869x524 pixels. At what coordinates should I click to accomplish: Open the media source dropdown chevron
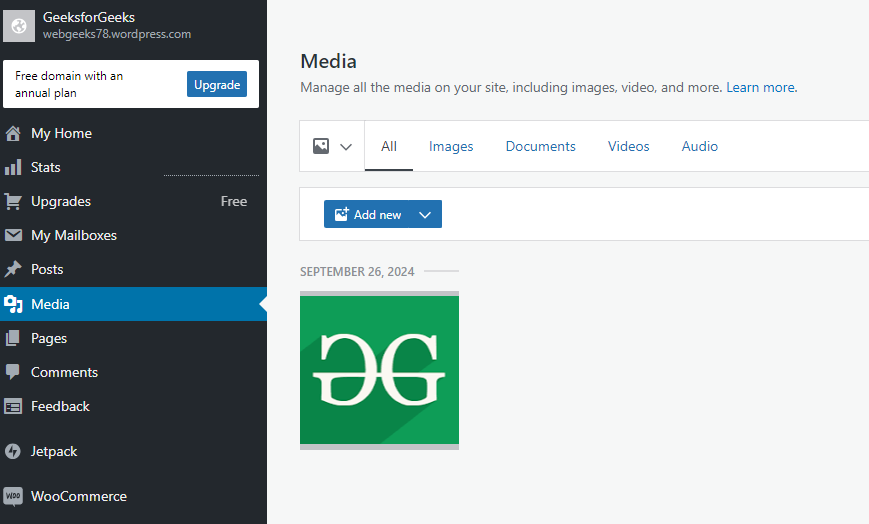coord(346,147)
